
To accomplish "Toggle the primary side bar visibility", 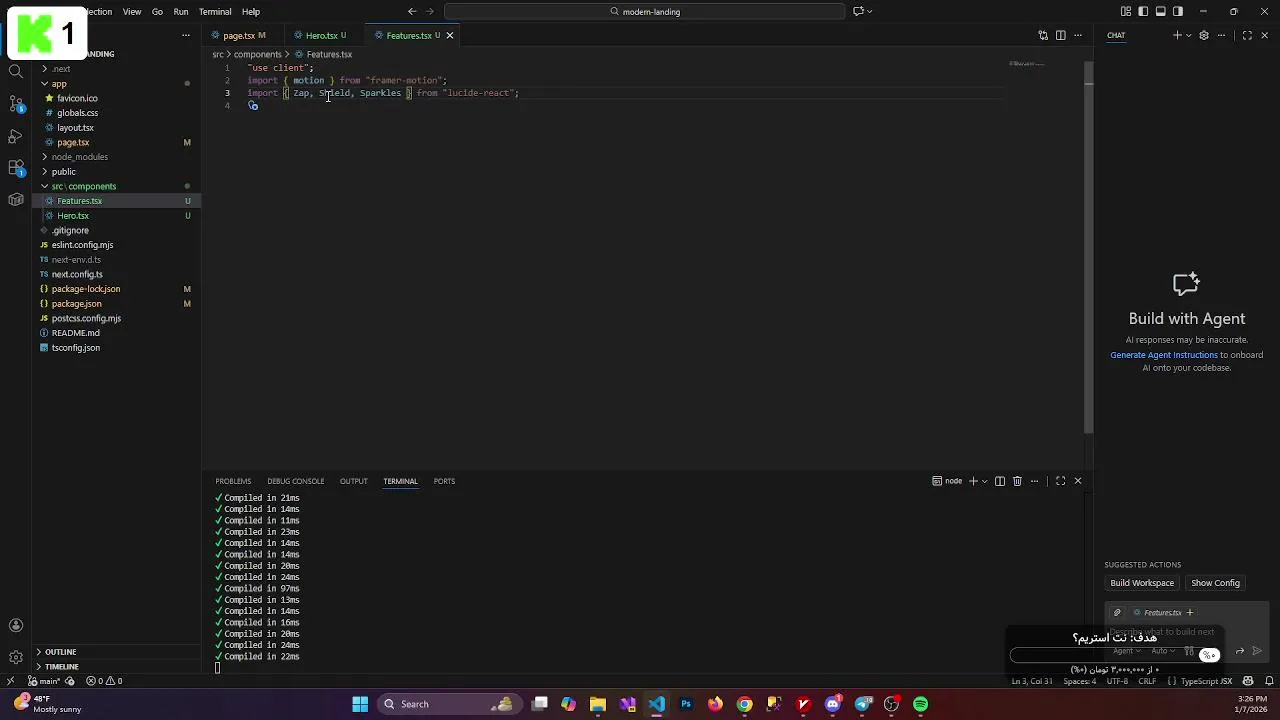I will click(x=1143, y=12).
